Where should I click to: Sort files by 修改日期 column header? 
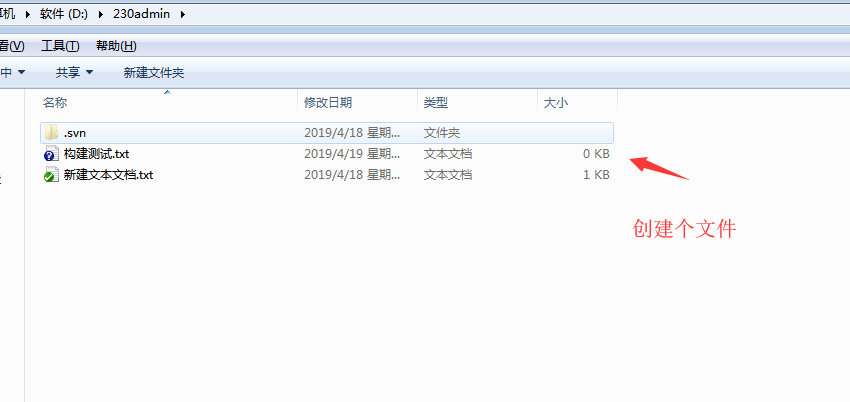pyautogui.click(x=328, y=103)
